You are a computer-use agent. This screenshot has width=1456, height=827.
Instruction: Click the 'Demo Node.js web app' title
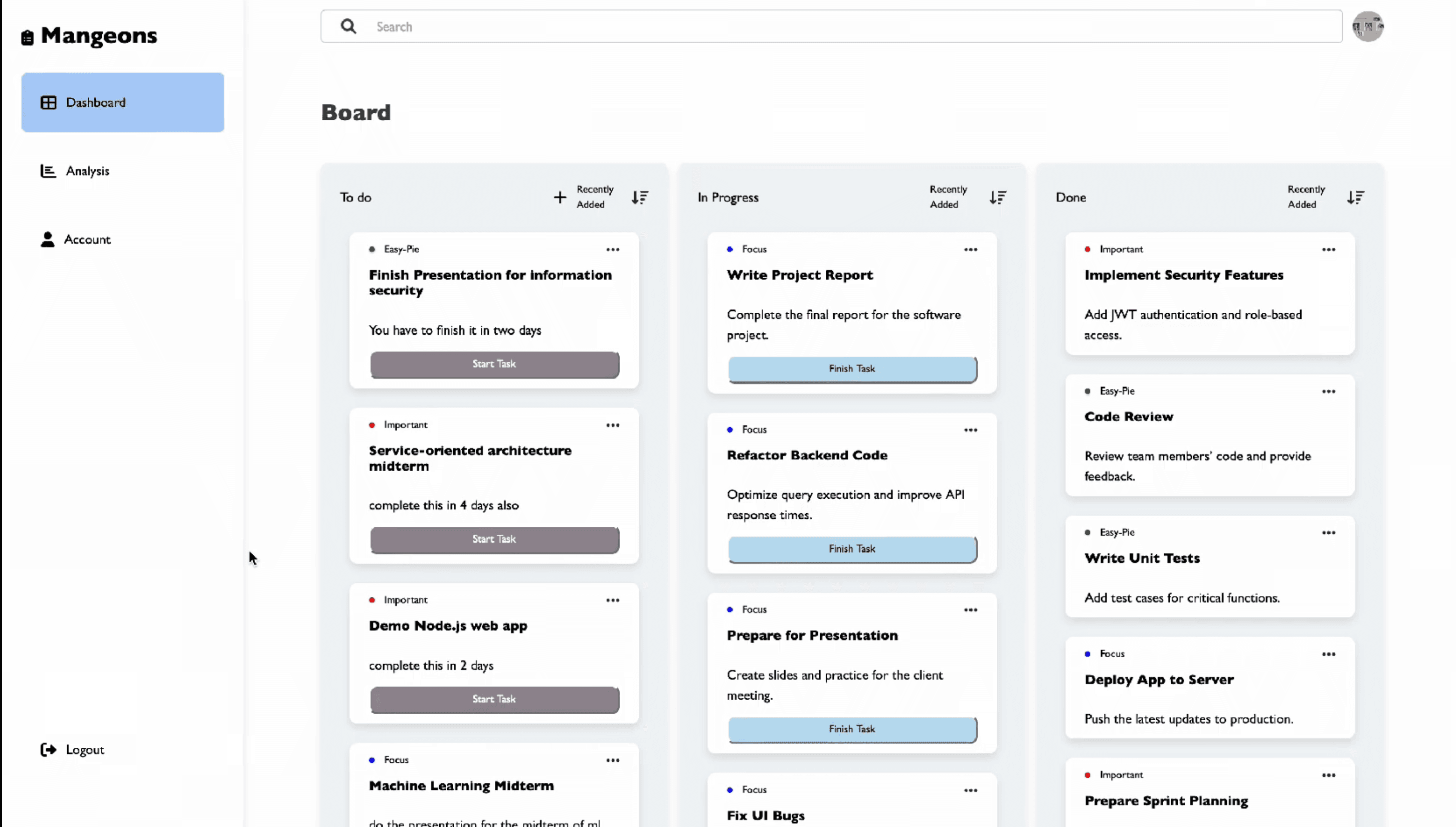pyautogui.click(x=448, y=626)
